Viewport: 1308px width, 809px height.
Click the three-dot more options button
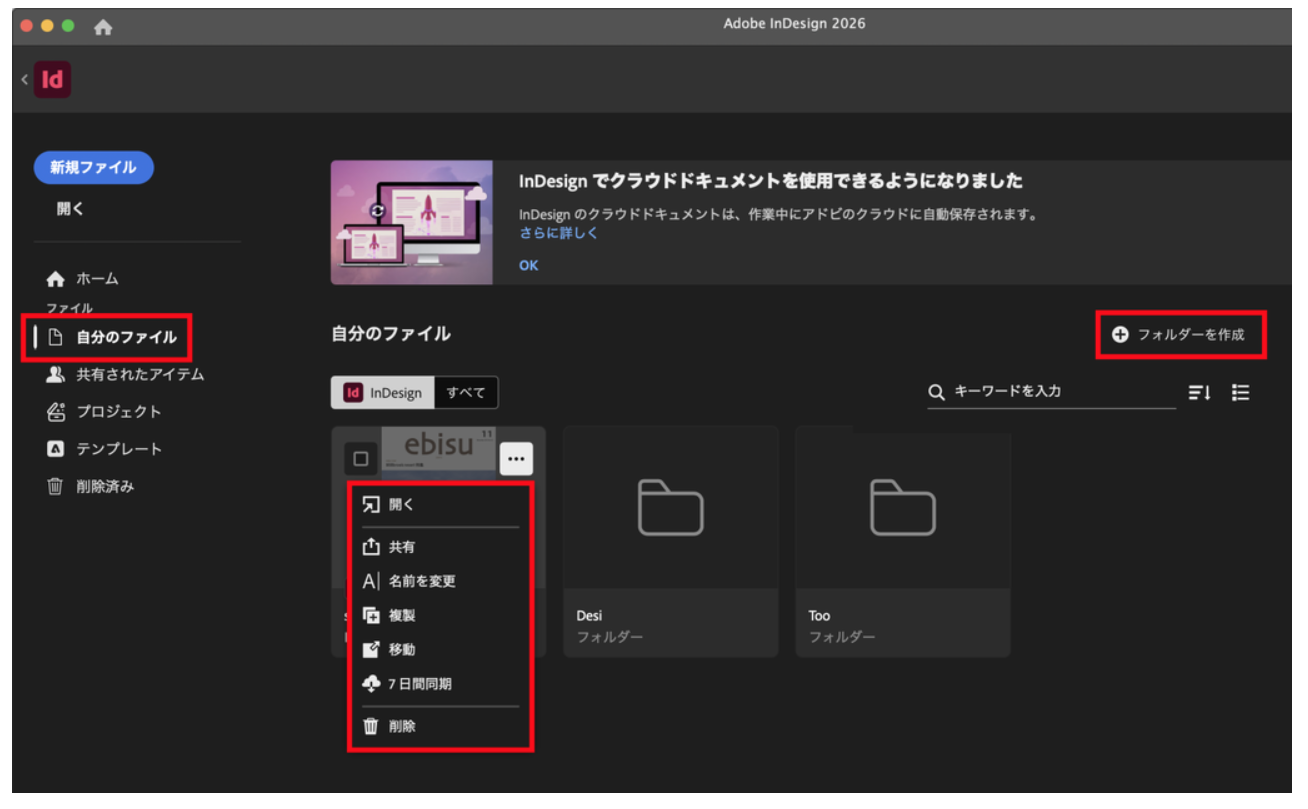[516, 459]
